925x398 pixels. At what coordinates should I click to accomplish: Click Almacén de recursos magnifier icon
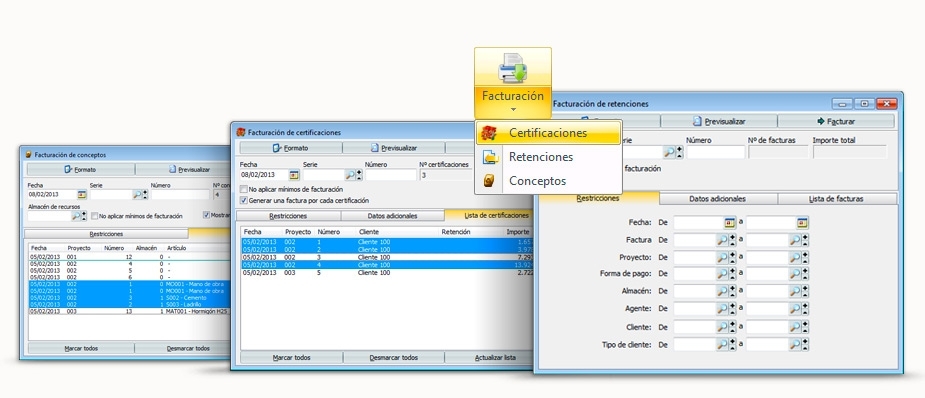[76, 216]
